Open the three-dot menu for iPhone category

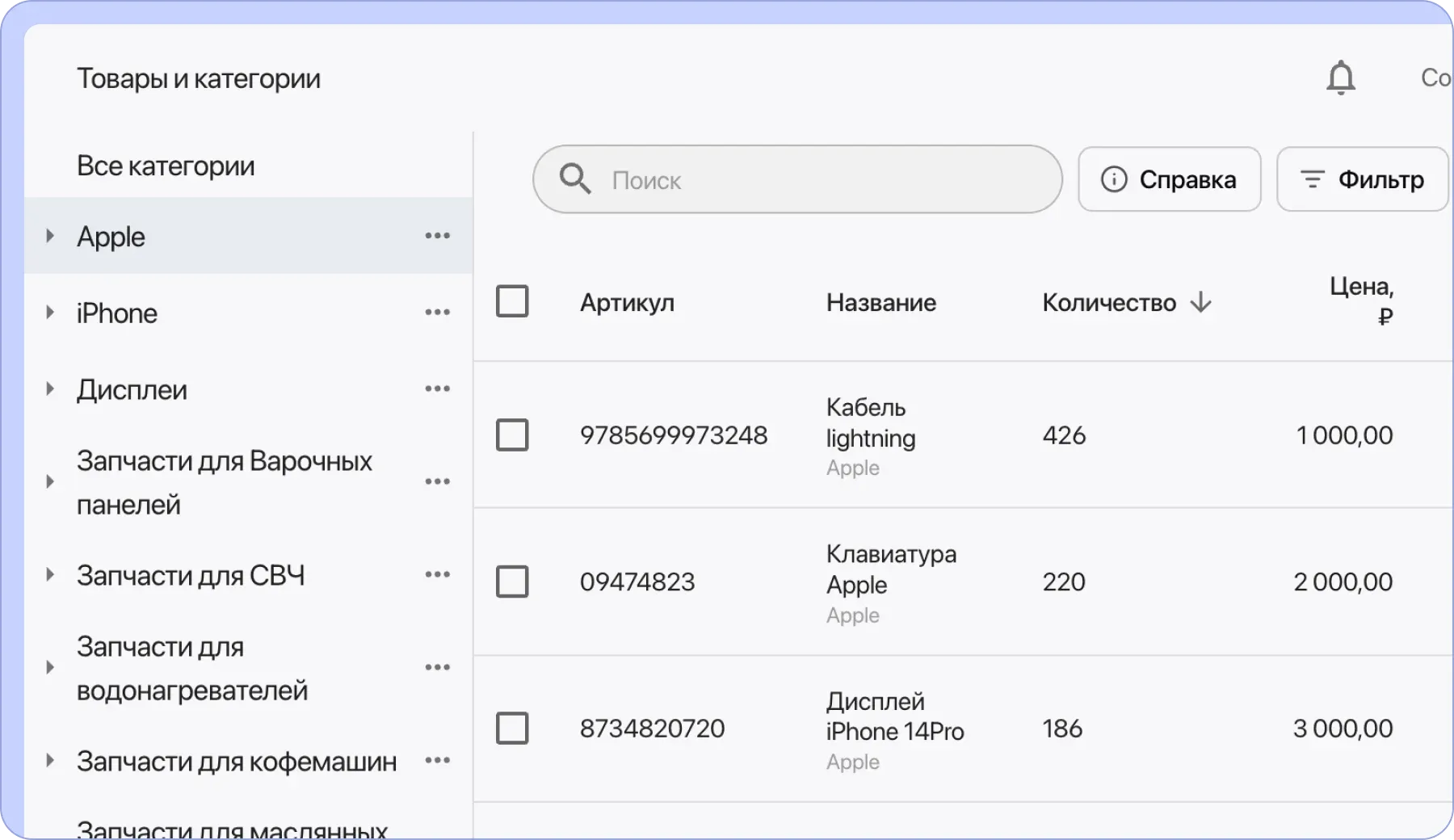(437, 312)
